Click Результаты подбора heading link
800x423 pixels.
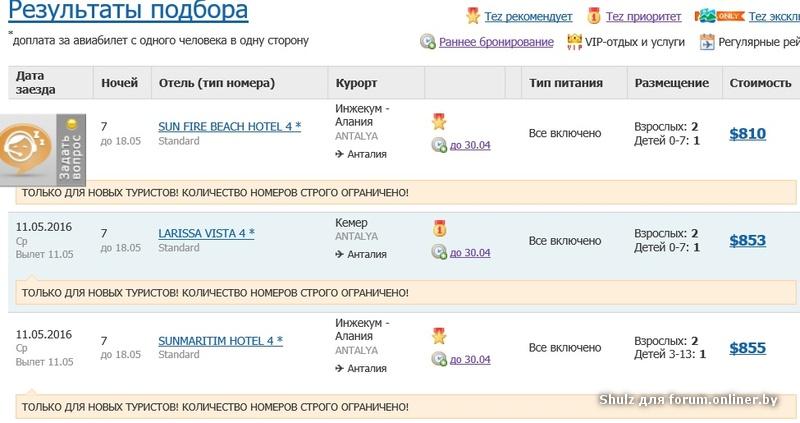(128, 10)
